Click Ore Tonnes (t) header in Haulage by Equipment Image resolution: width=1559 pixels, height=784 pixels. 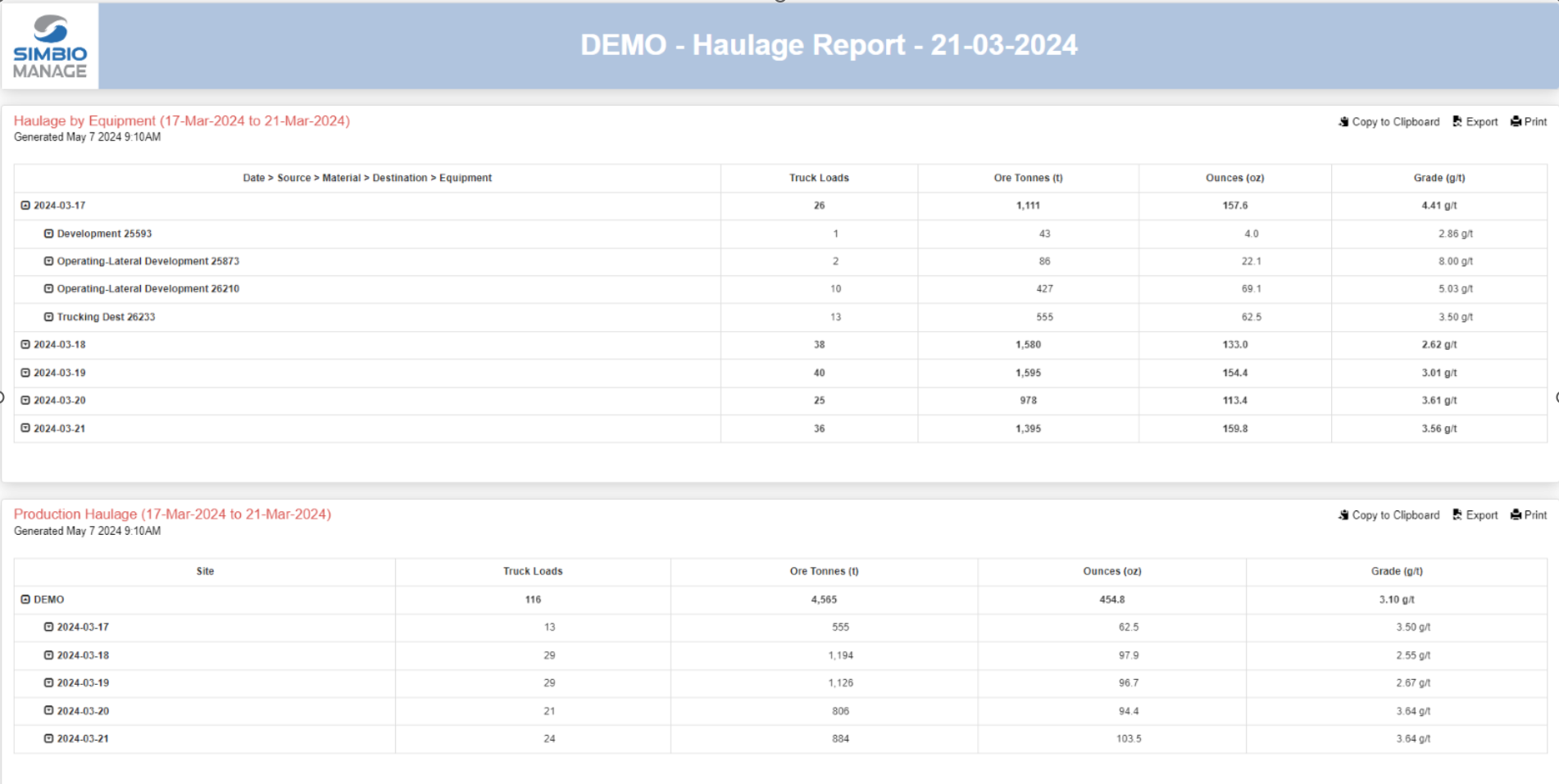pyautogui.click(x=1028, y=178)
